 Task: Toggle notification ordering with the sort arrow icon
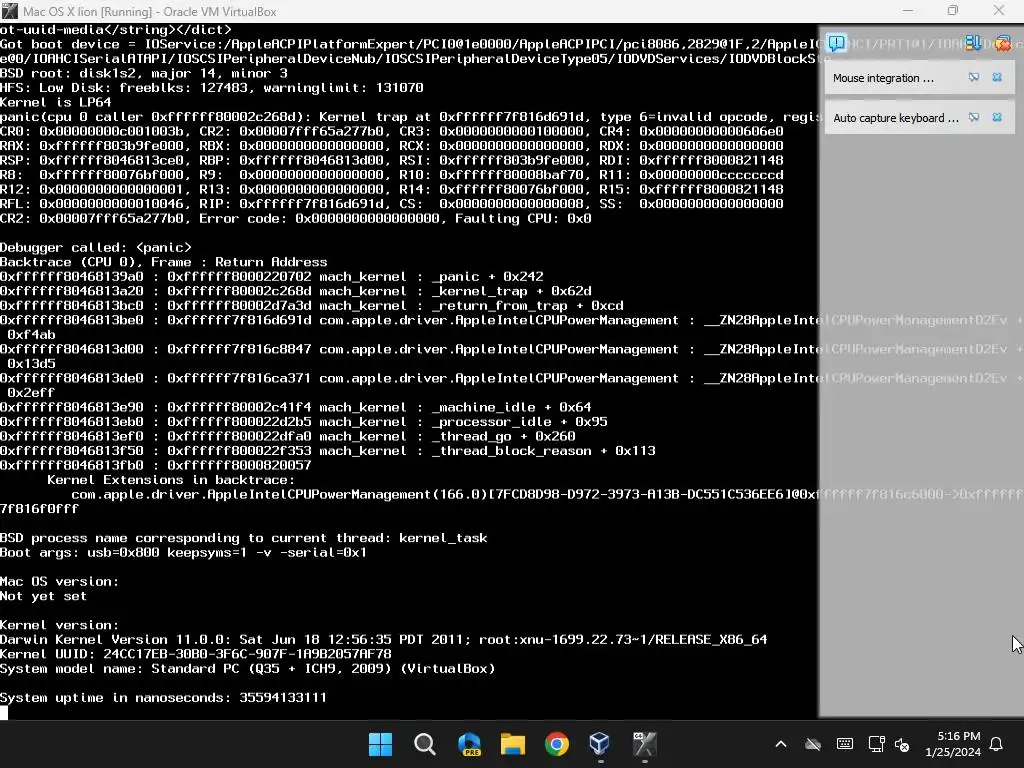[973, 43]
